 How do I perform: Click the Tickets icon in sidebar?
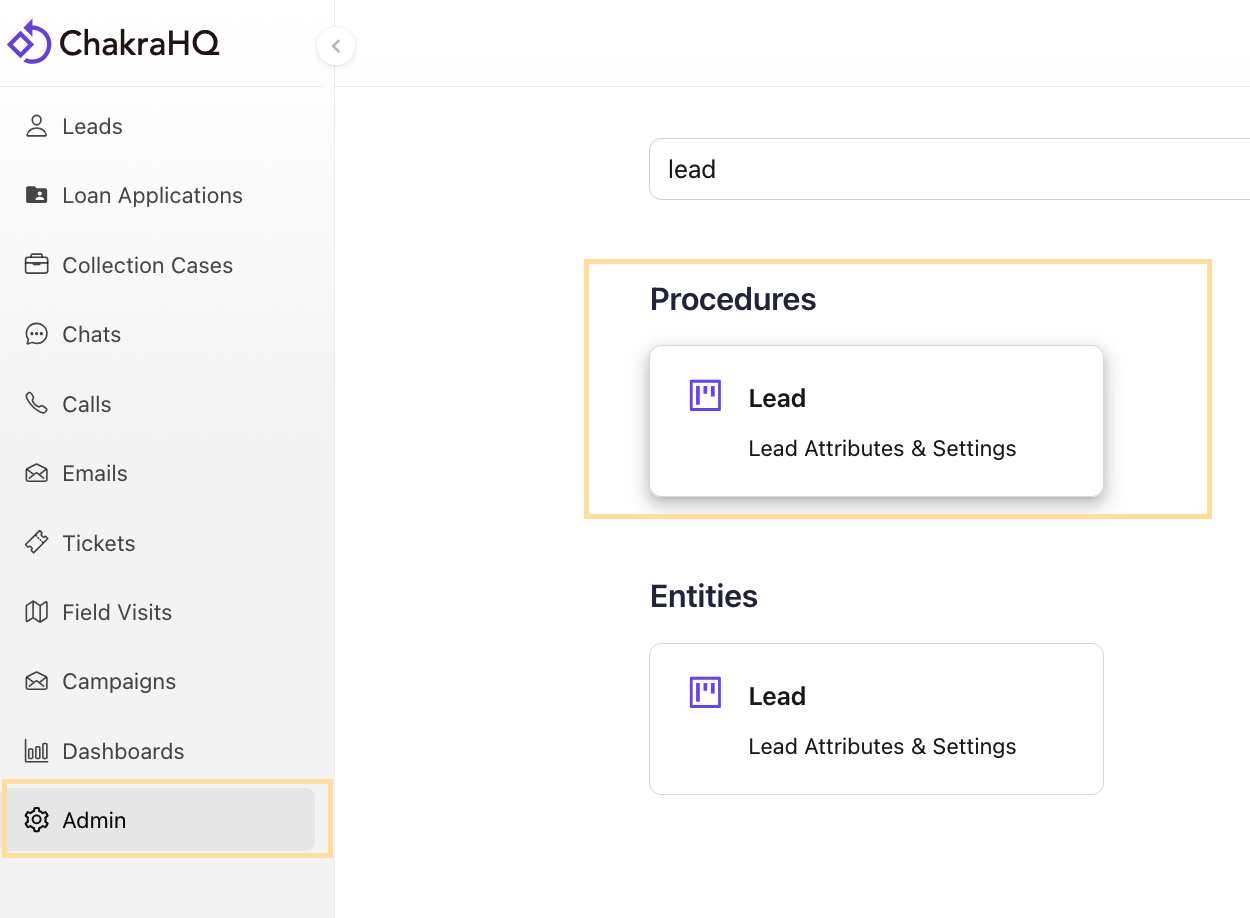(37, 543)
